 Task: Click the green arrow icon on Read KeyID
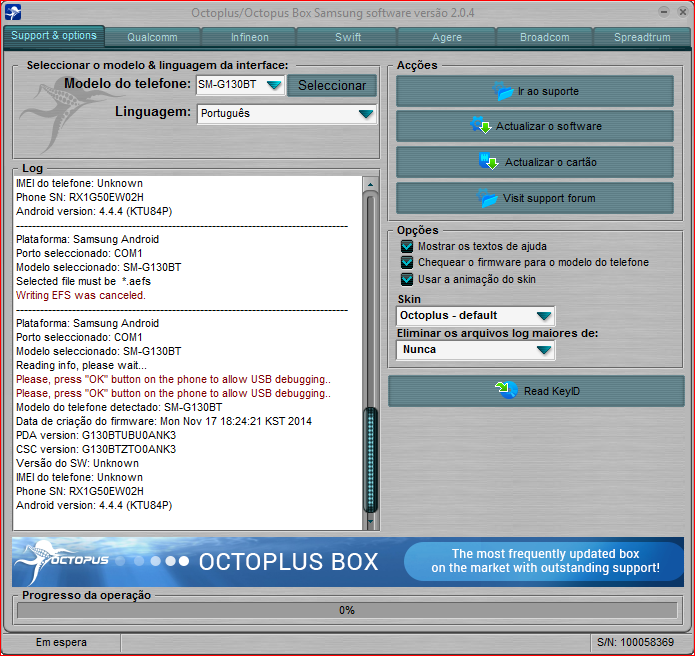point(507,390)
